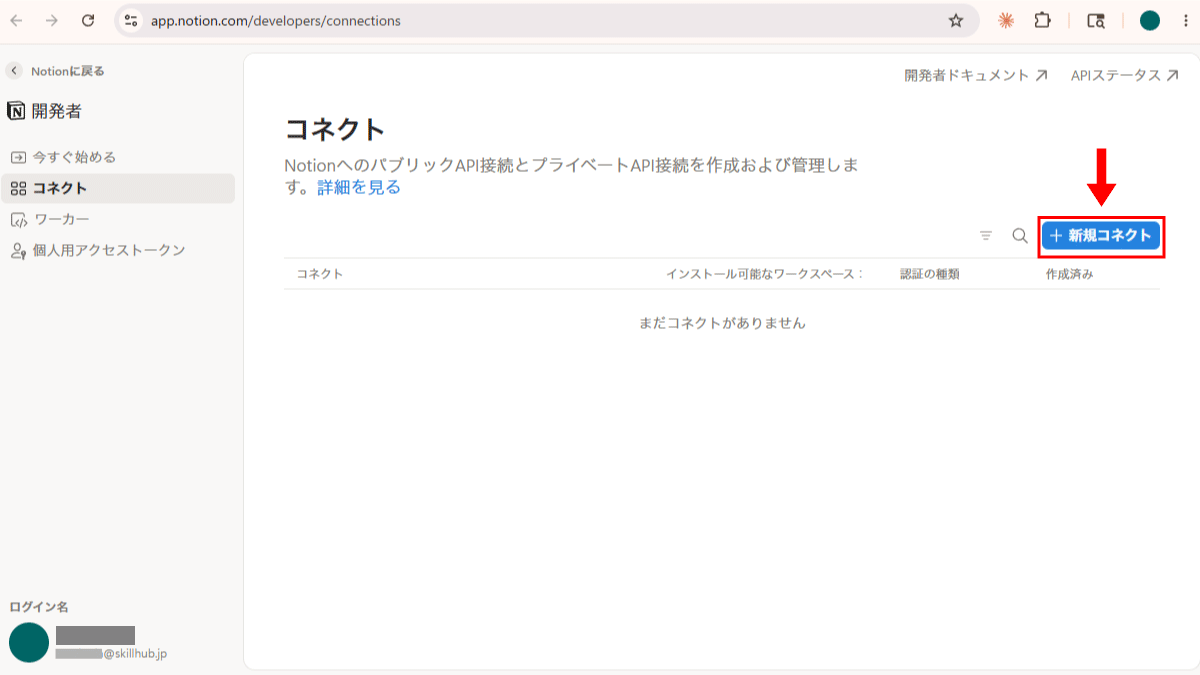Click the コネクト page heading
Viewport: 1200px width, 675px height.
coord(335,129)
